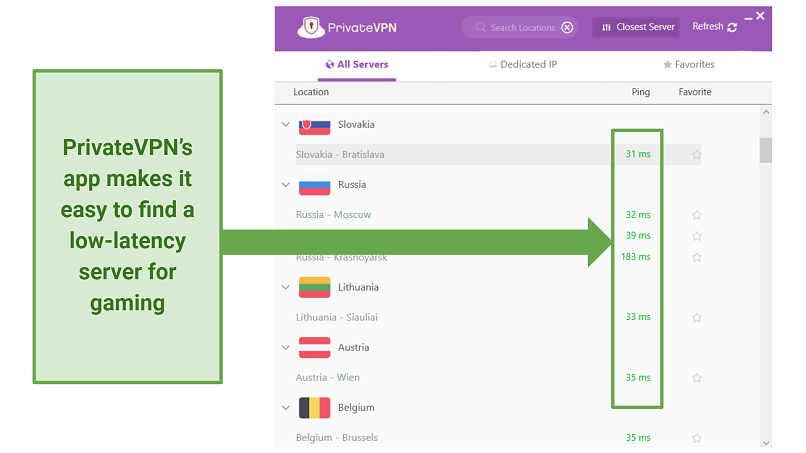Collapse the Russia group chevron
806x453 pixels.
click(286, 185)
